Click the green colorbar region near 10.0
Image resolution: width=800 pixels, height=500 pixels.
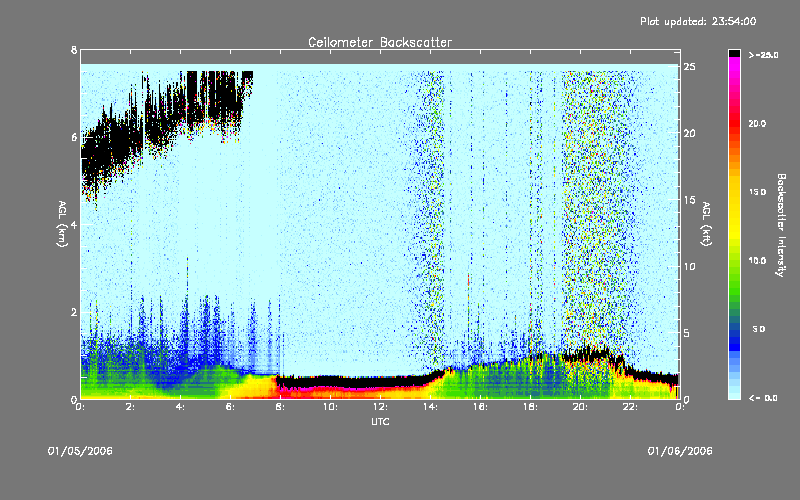[734, 261]
